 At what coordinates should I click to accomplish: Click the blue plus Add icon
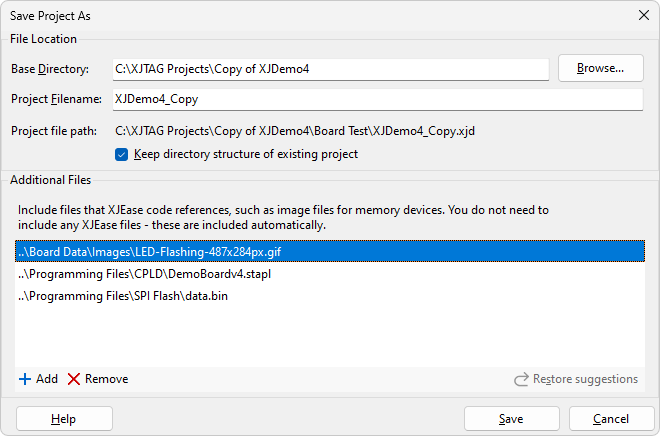(x=25, y=379)
